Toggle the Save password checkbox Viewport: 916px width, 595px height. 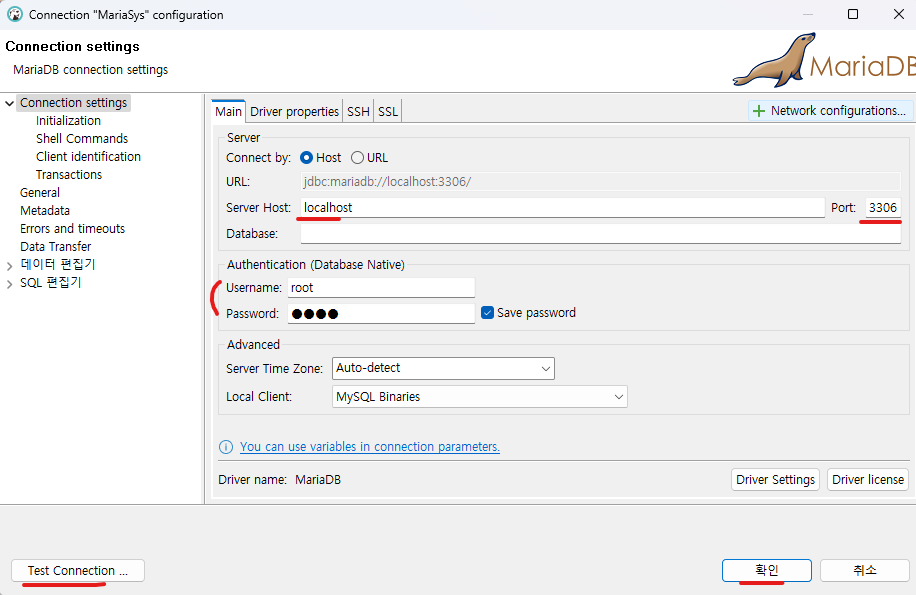(487, 313)
